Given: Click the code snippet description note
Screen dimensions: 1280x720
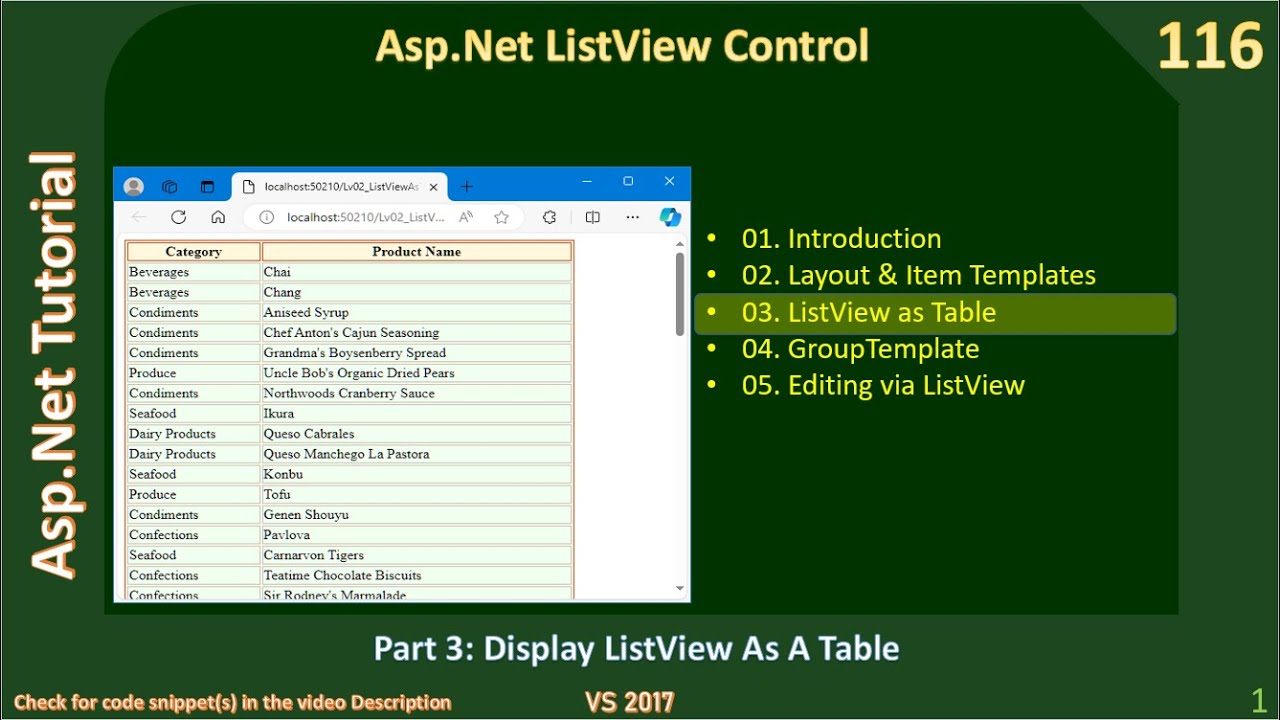Looking at the screenshot, I should pyautogui.click(x=232, y=702).
